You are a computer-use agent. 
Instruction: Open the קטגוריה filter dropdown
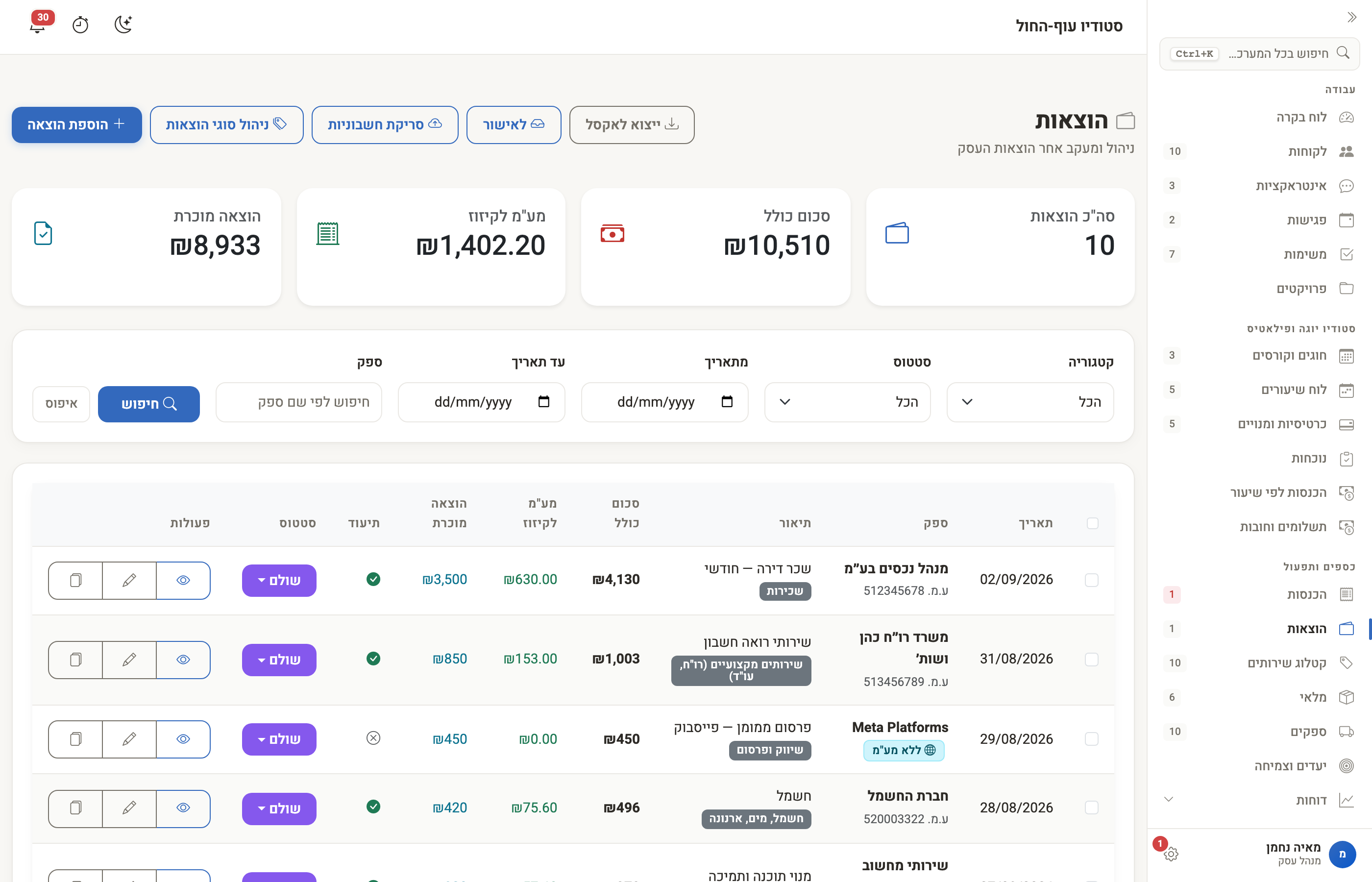tap(1030, 402)
